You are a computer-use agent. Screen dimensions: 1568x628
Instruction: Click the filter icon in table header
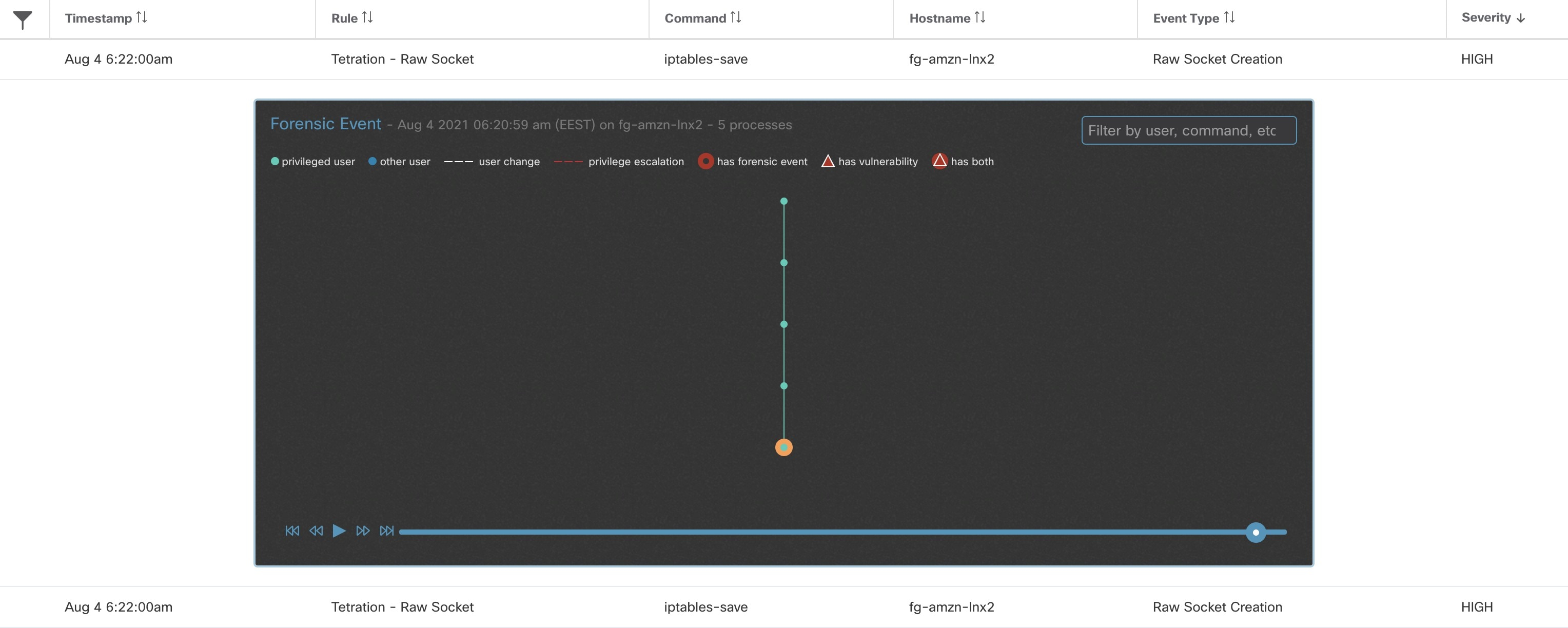pos(22,18)
